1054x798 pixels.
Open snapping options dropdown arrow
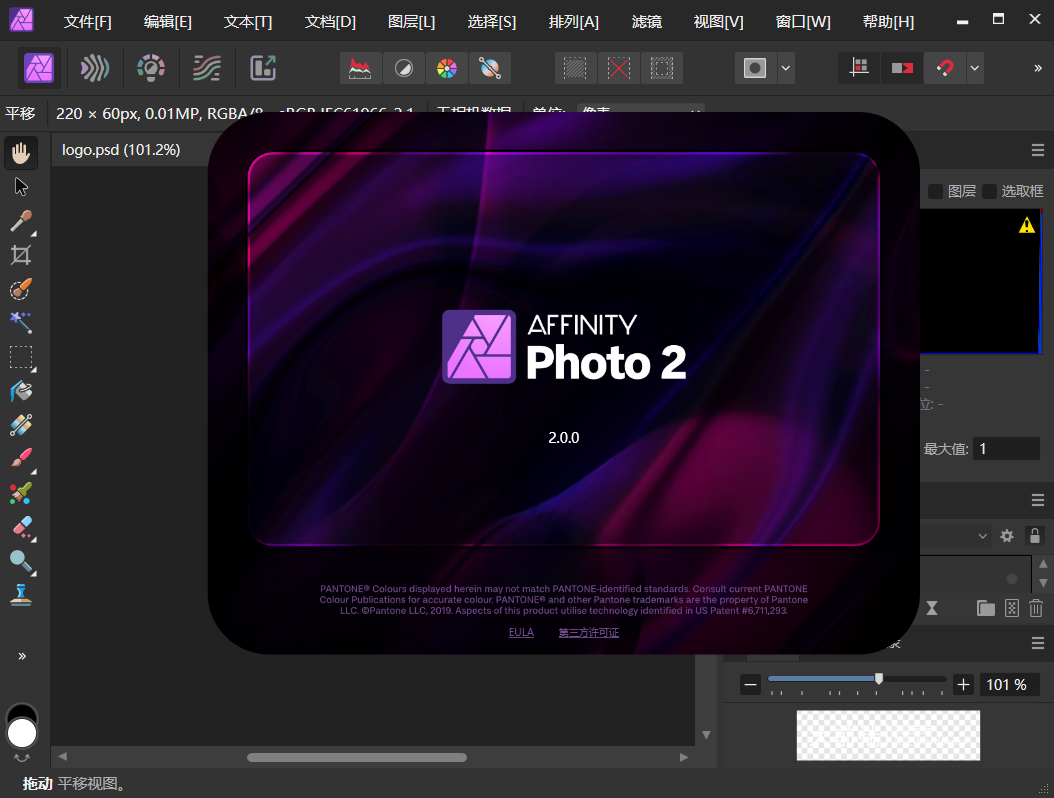coord(975,68)
